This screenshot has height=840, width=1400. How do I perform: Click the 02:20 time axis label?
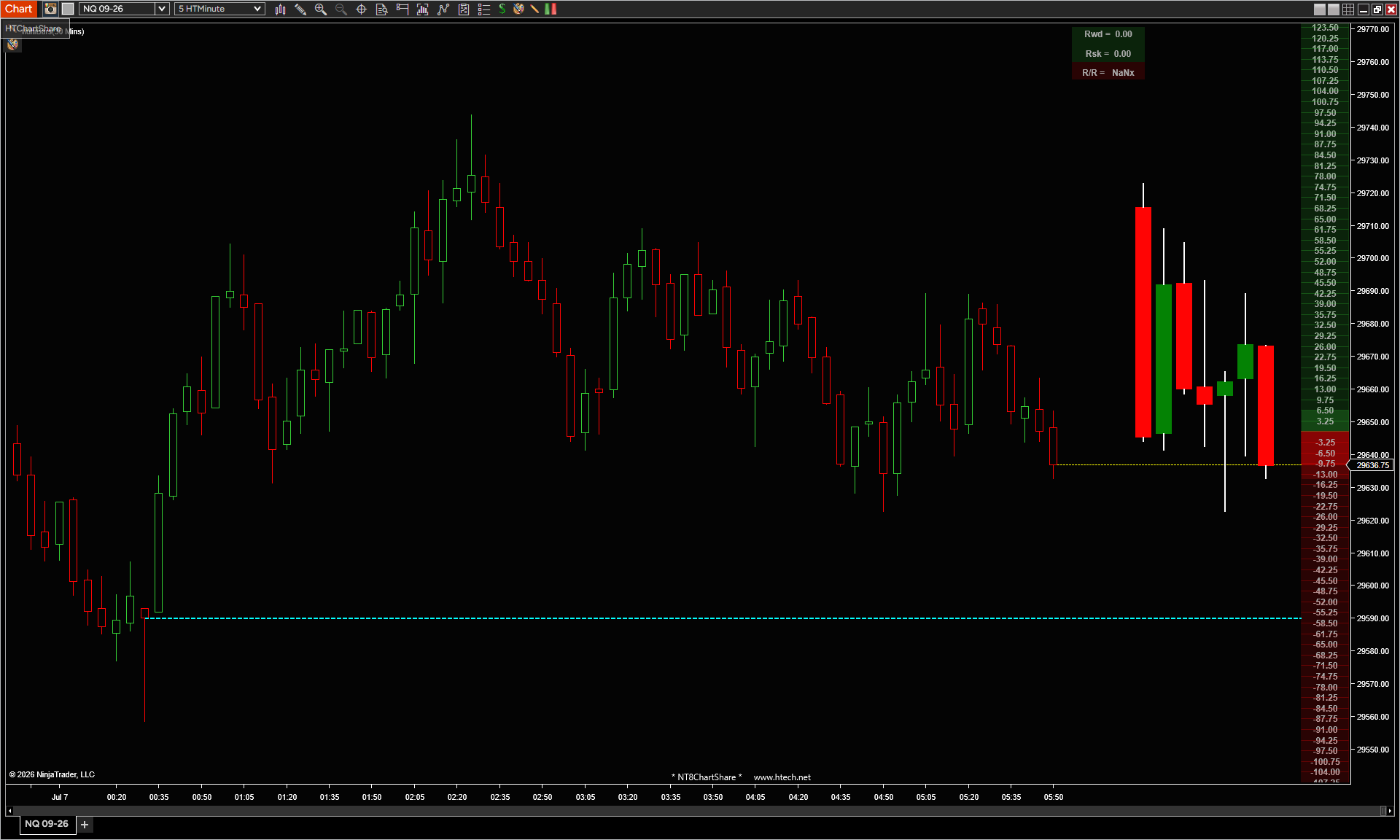[x=457, y=797]
